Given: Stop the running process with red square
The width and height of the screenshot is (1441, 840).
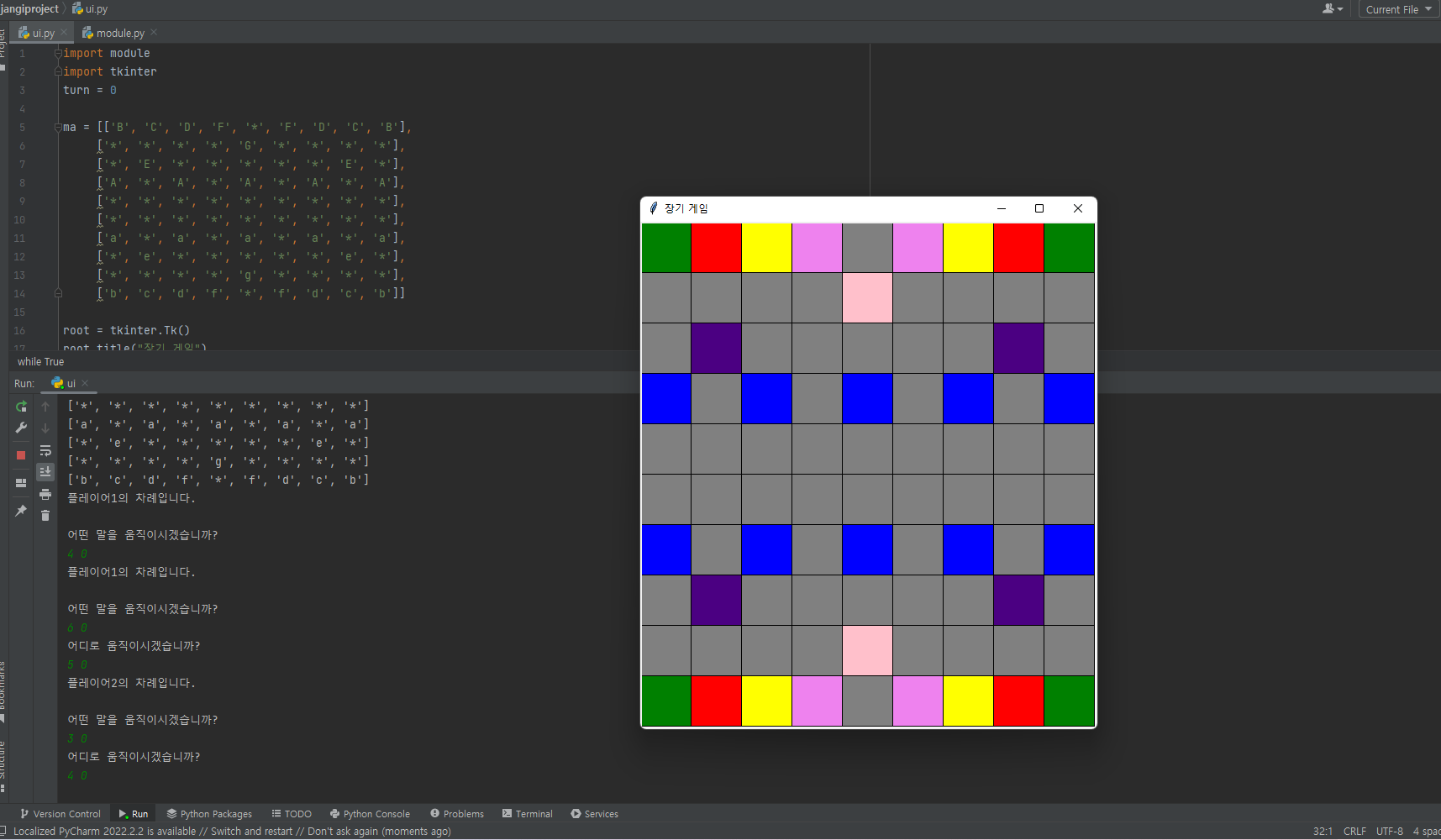Looking at the screenshot, I should pyautogui.click(x=21, y=455).
